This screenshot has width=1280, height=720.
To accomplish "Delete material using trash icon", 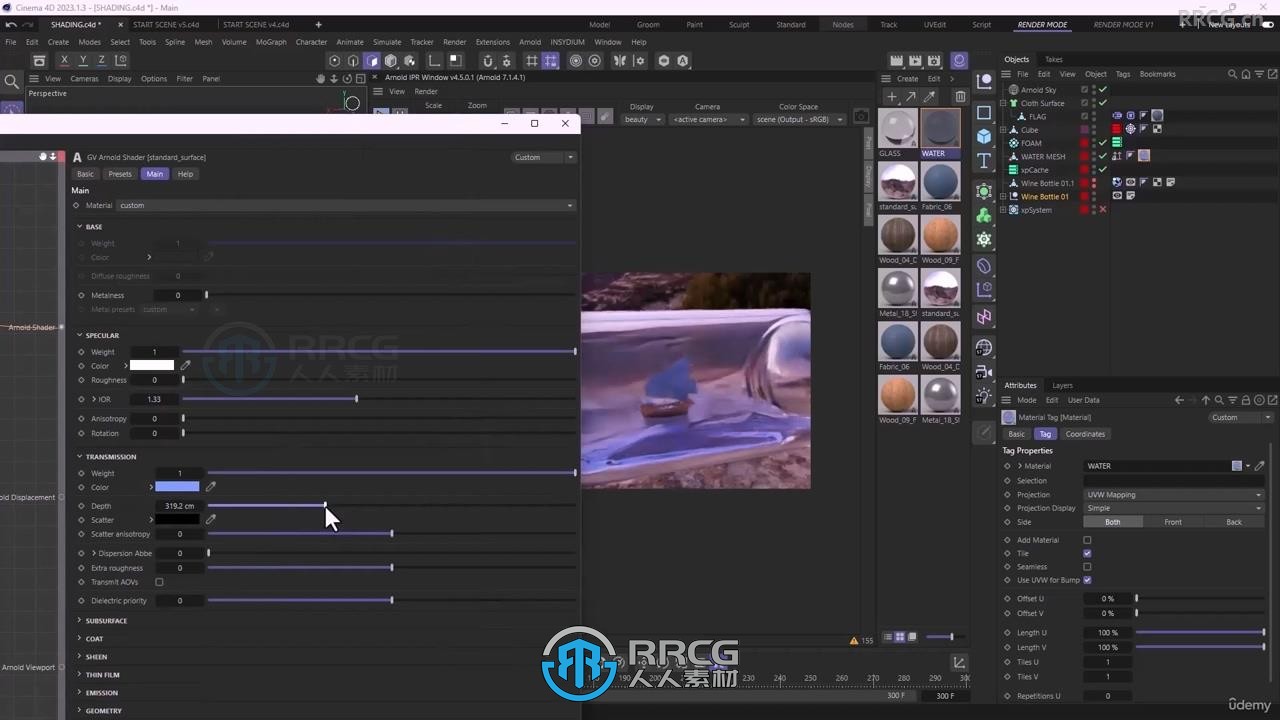I will [x=960, y=97].
